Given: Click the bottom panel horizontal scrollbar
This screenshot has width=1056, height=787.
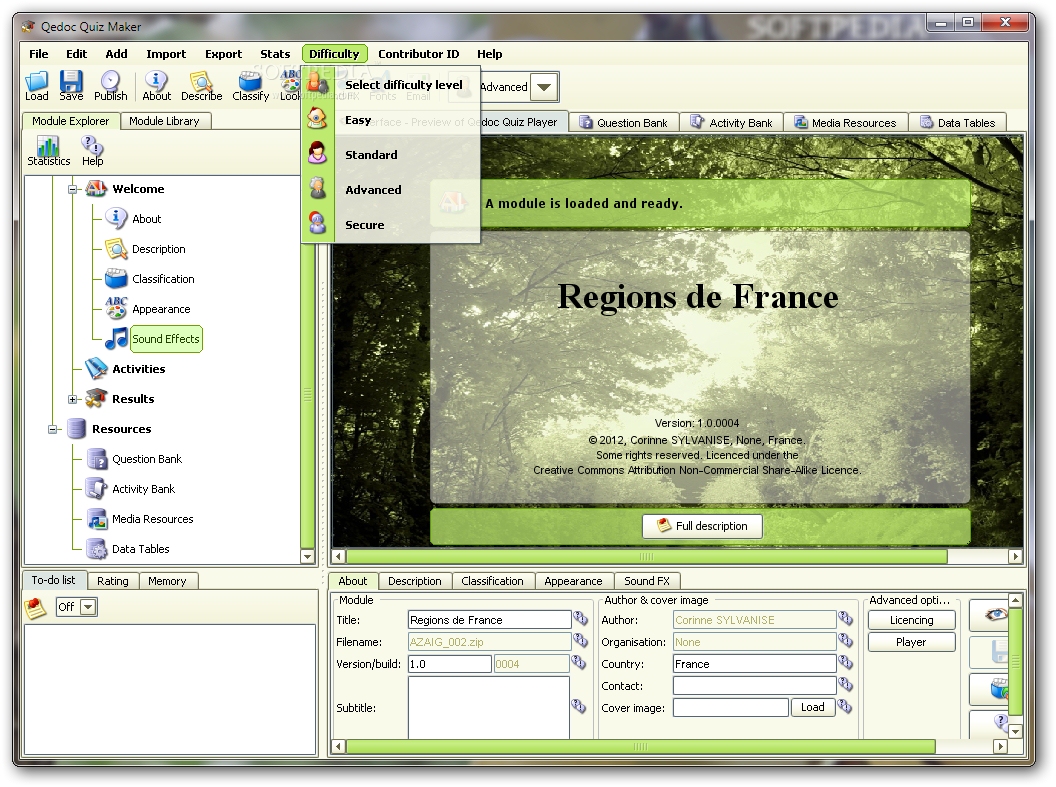Looking at the screenshot, I should [x=640, y=747].
